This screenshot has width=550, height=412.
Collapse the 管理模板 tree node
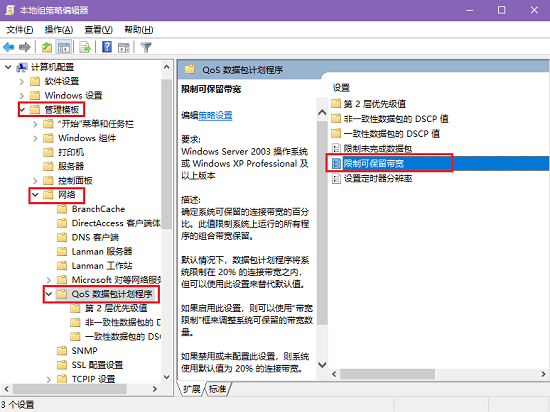click(22, 110)
